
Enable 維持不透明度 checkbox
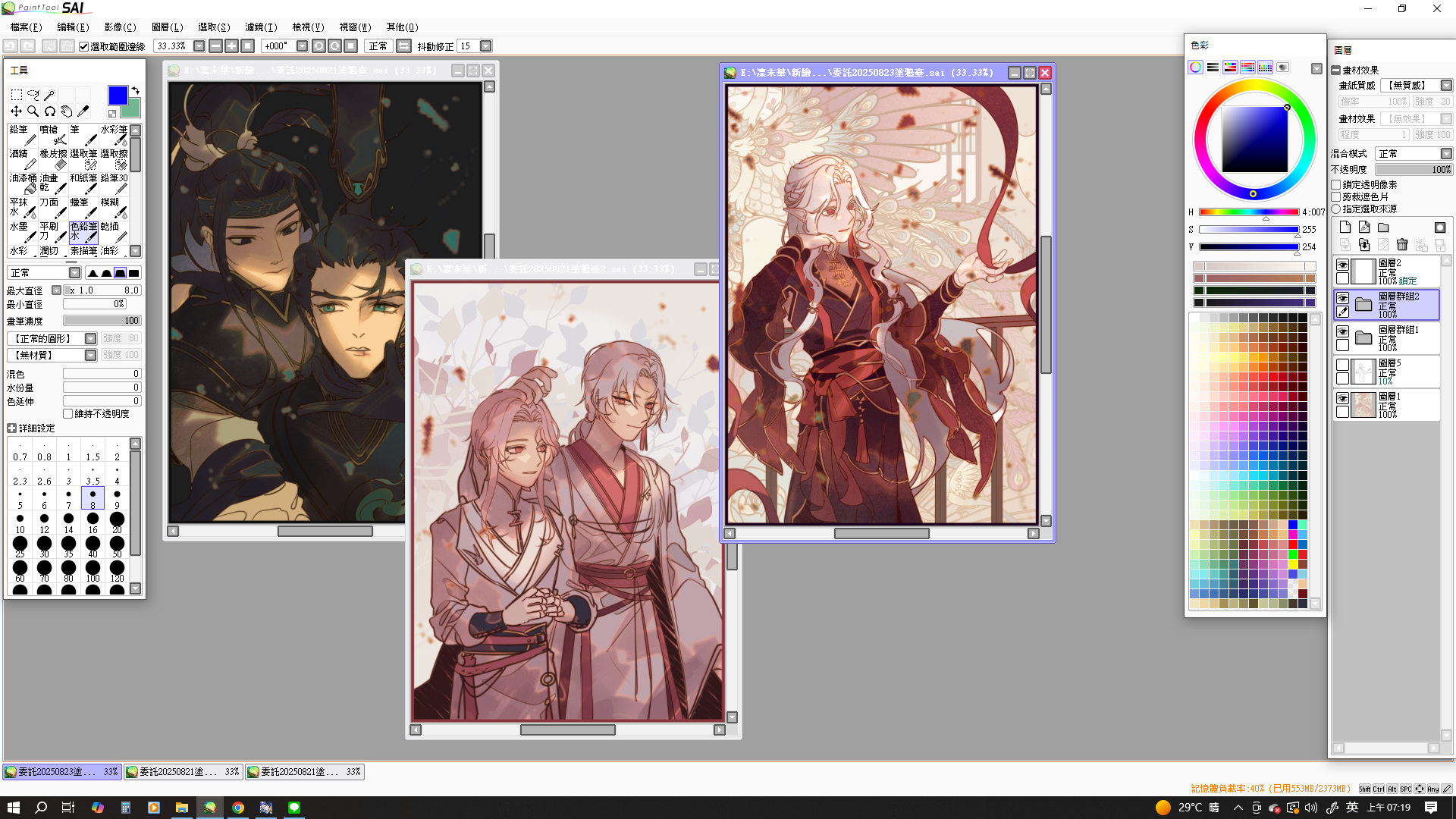[68, 414]
